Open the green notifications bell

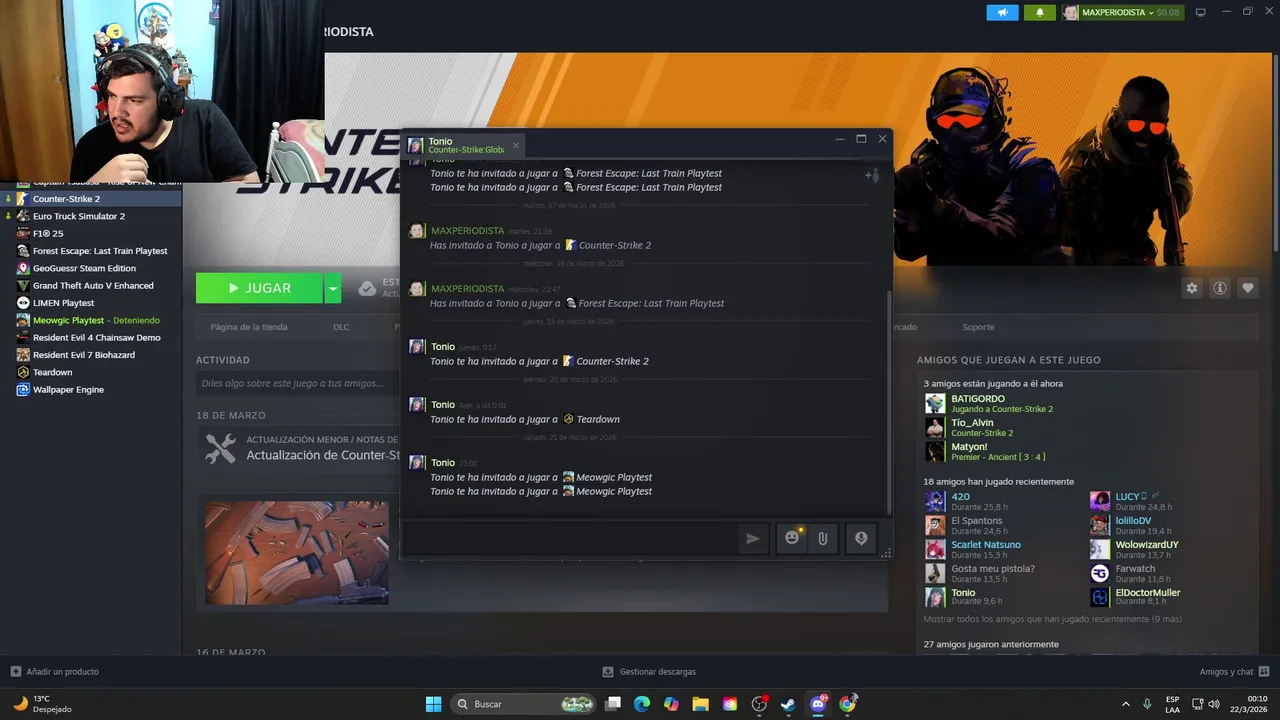click(1039, 12)
